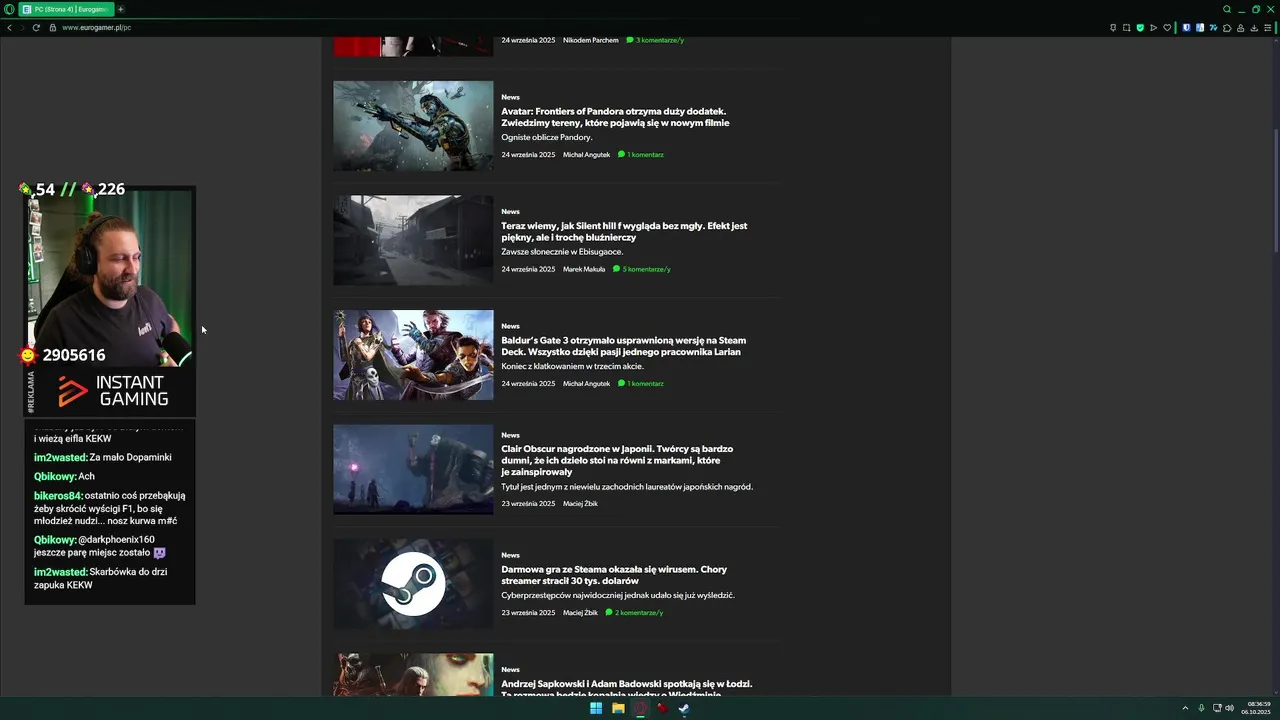The height and width of the screenshot is (720, 1280).
Task: Open the easy setup sliders icon
Action: [x=1268, y=27]
